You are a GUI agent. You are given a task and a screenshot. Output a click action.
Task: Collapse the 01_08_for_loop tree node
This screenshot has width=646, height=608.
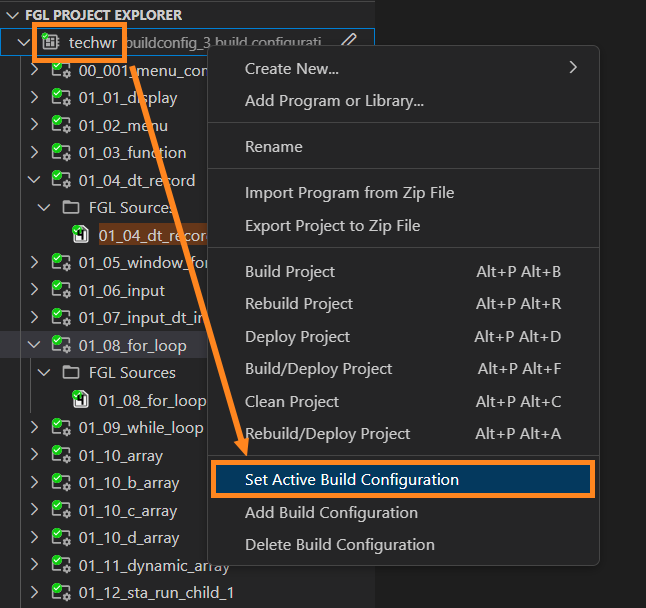[34, 346]
